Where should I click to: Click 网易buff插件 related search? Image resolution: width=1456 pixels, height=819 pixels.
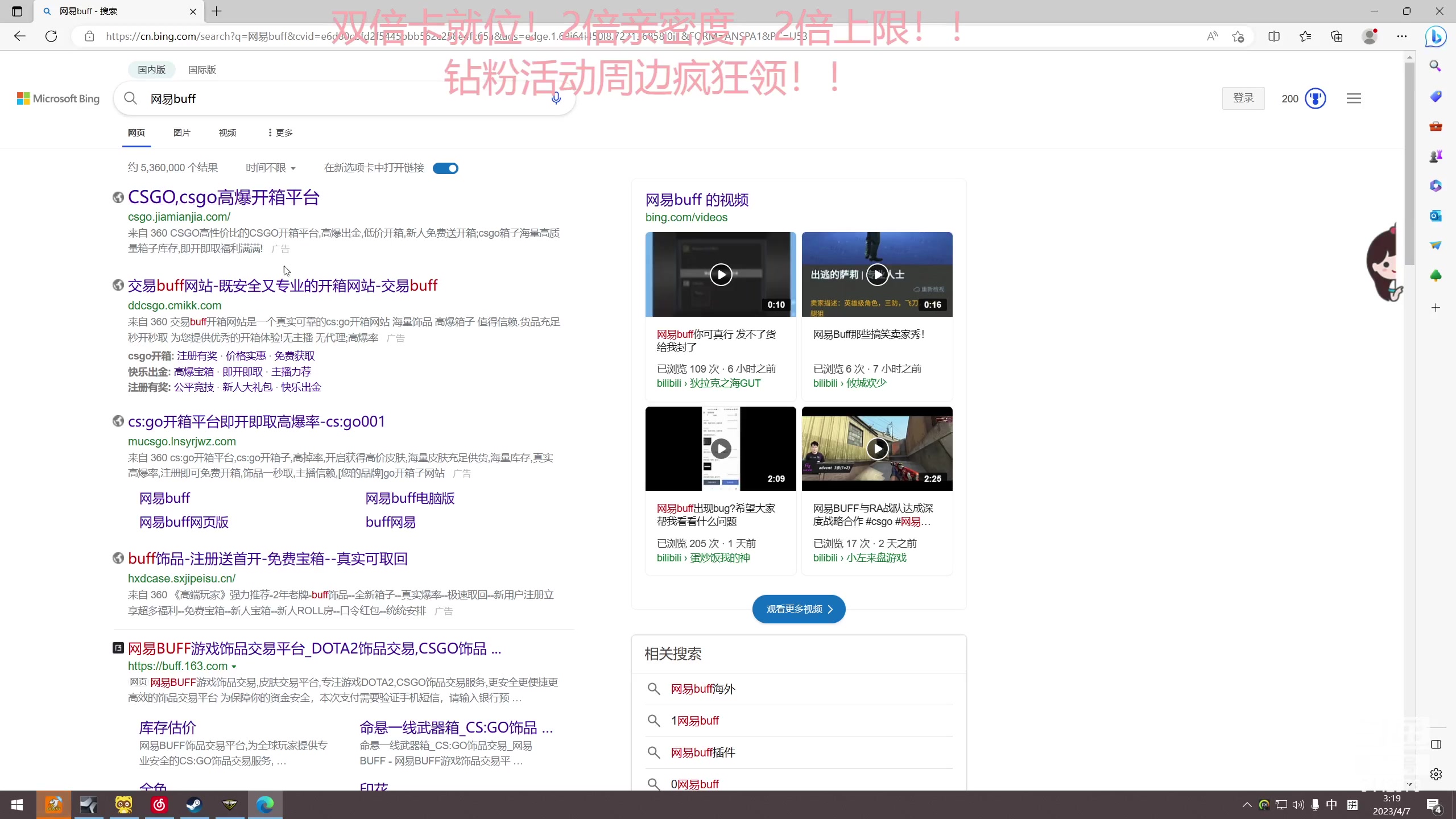[703, 752]
